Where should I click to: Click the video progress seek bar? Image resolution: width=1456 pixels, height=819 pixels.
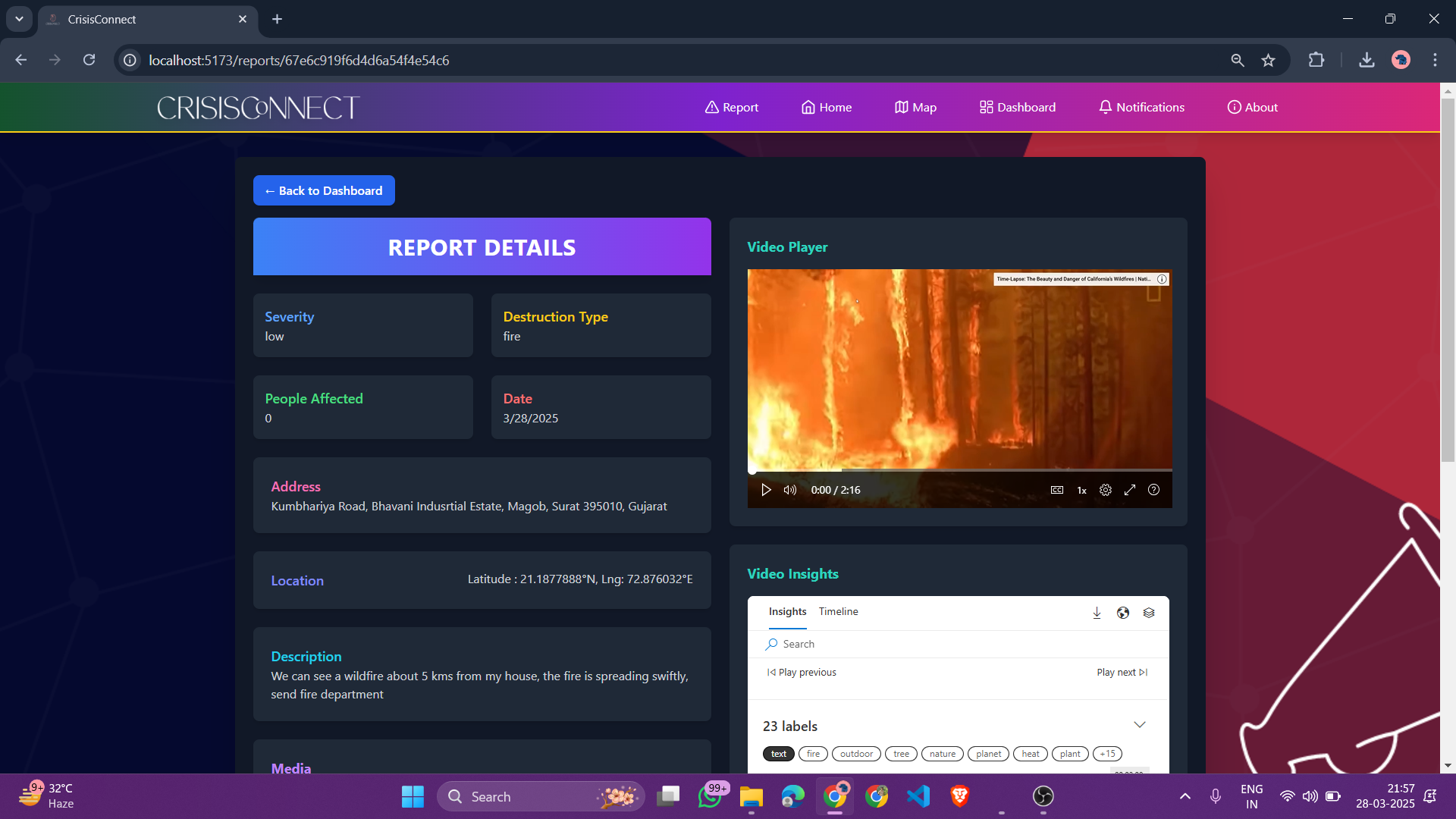tap(959, 470)
